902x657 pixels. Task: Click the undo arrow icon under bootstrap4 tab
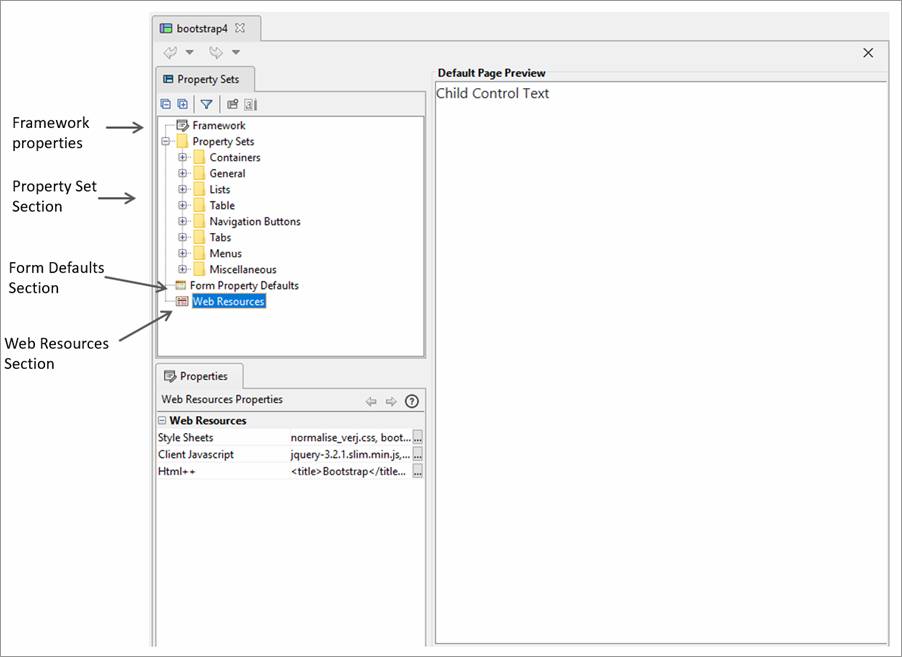[171, 52]
